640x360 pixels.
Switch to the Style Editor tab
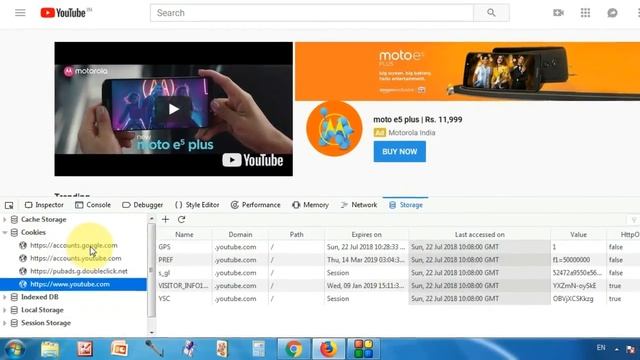pyautogui.click(x=197, y=205)
